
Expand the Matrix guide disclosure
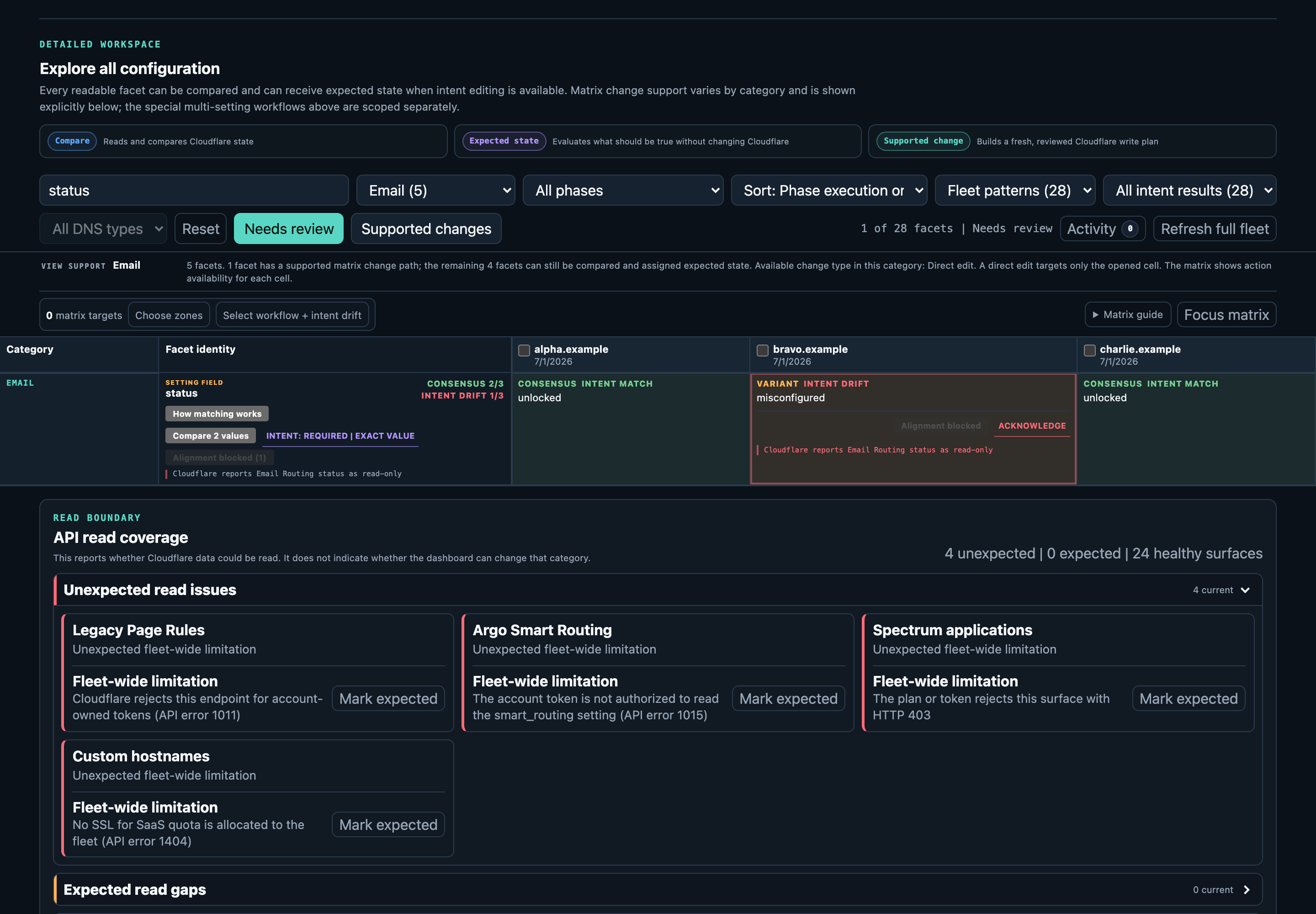[1128, 314]
